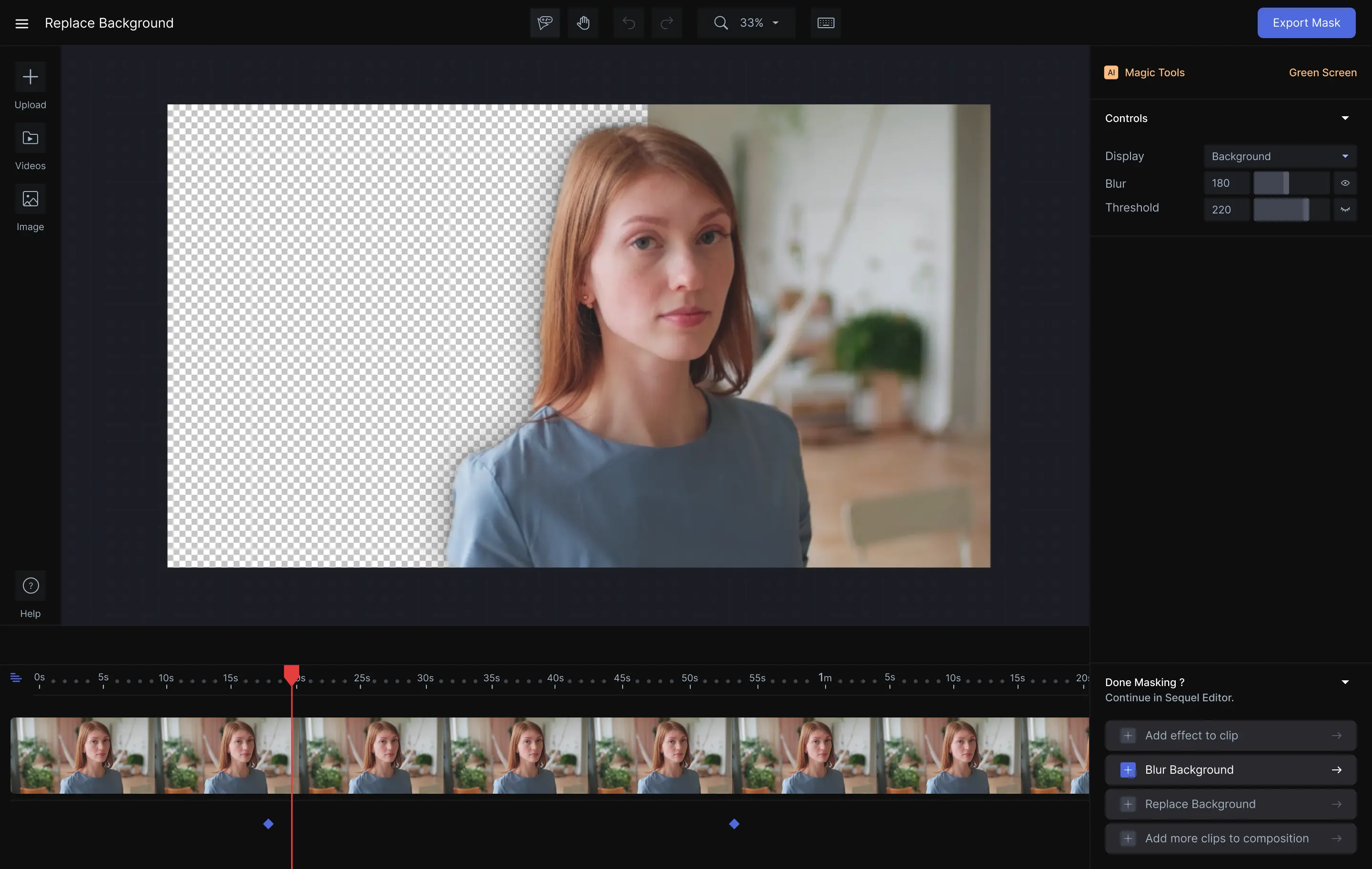Switch to Green Screen tab
Viewport: 1372px width, 869px height.
tap(1322, 72)
